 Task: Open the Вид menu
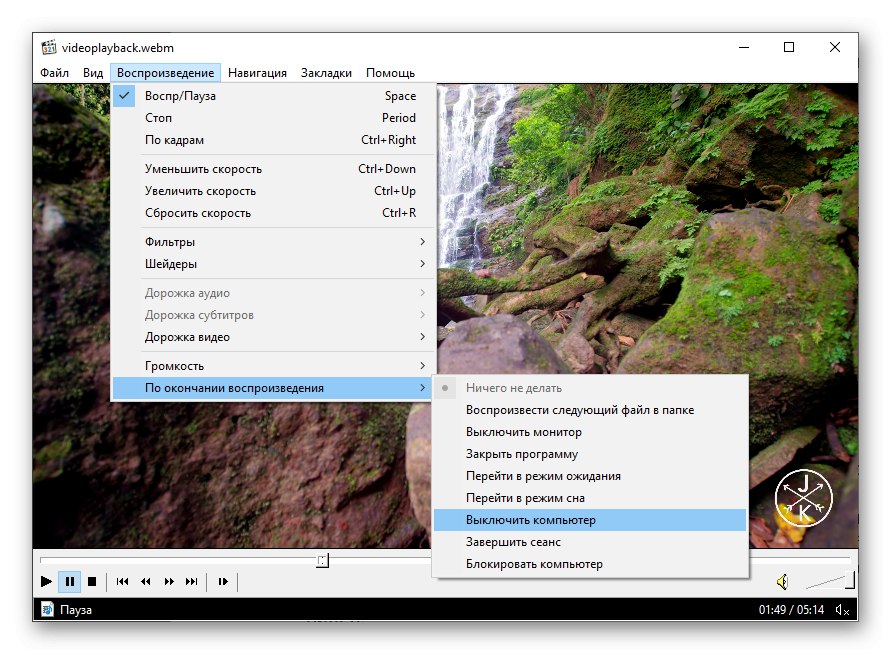[x=93, y=73]
